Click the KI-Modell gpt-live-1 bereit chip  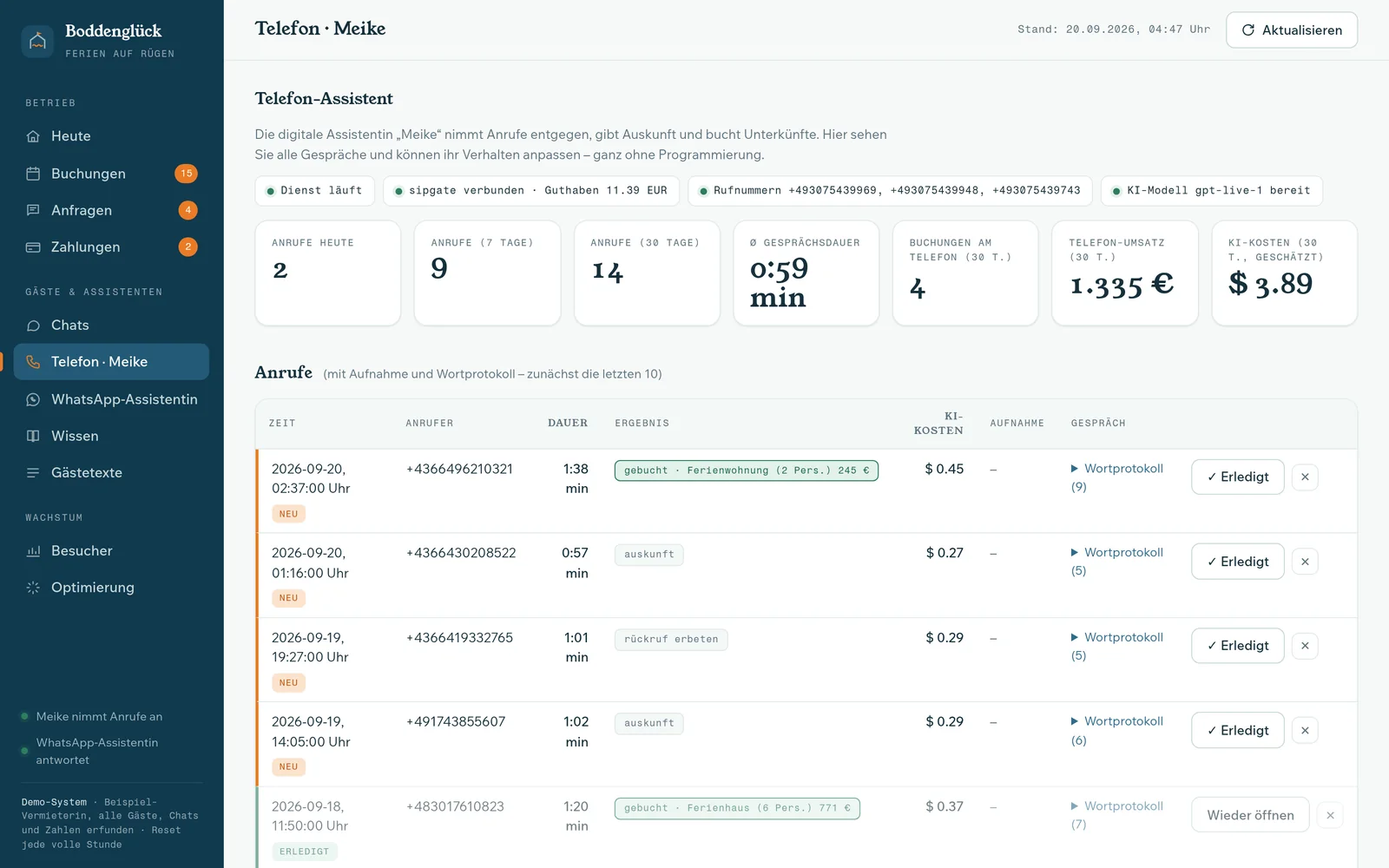[1212, 191]
